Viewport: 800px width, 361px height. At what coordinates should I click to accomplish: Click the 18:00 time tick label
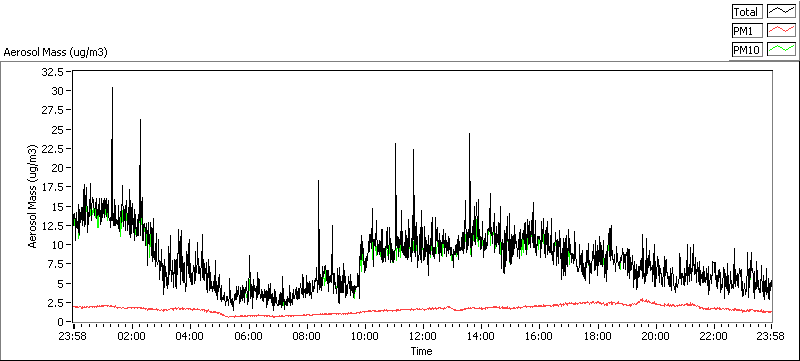coord(597,337)
